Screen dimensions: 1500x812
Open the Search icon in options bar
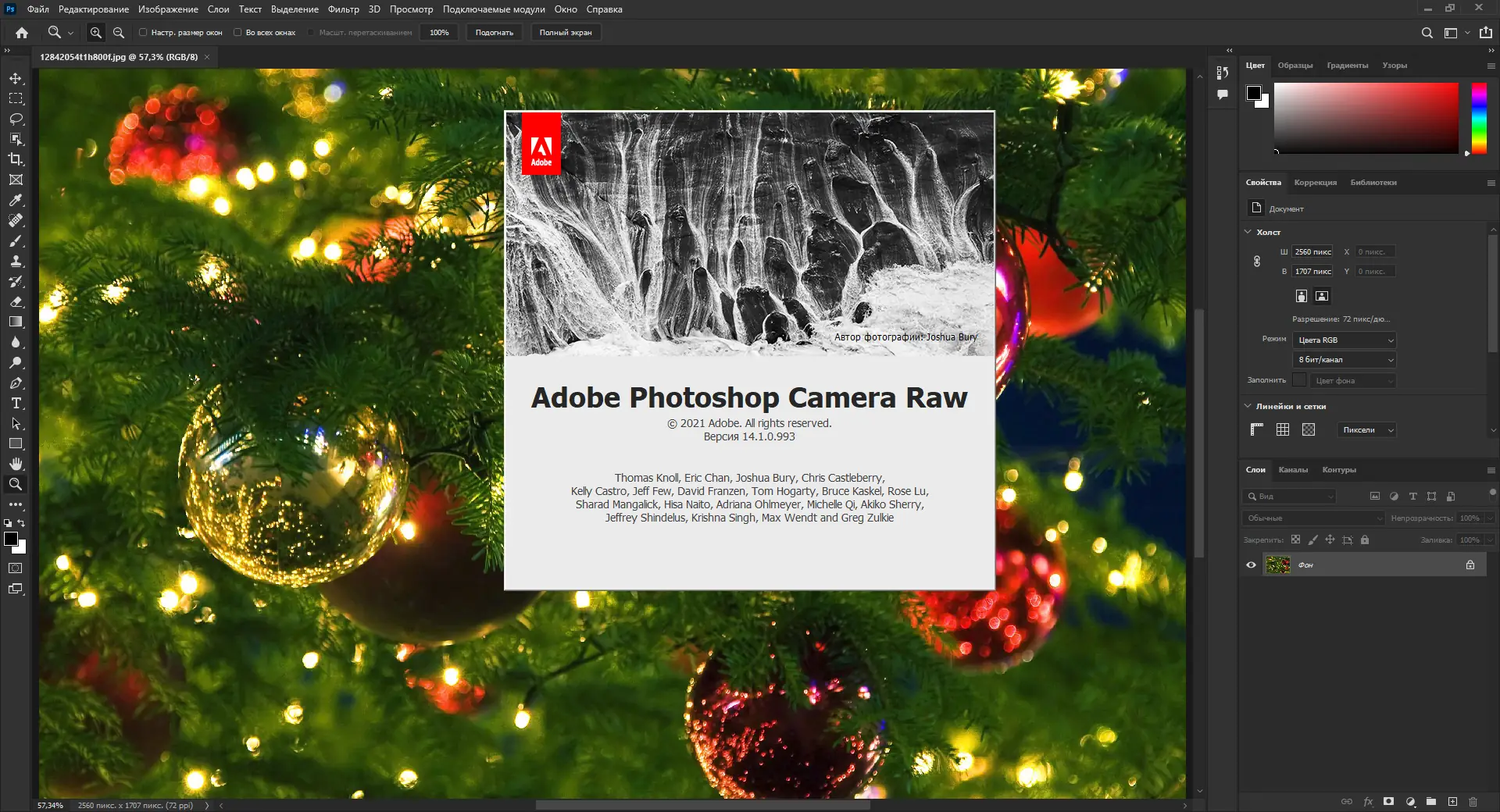coord(1427,33)
